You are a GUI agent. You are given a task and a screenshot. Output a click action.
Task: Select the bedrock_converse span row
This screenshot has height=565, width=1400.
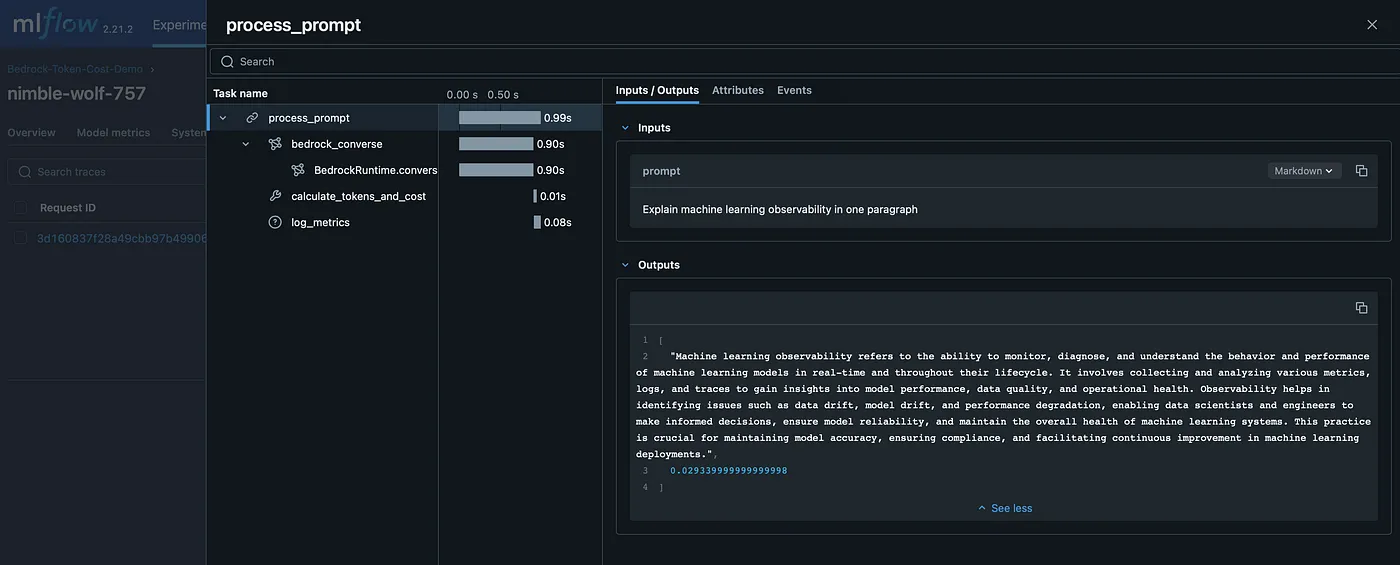tap(405, 144)
